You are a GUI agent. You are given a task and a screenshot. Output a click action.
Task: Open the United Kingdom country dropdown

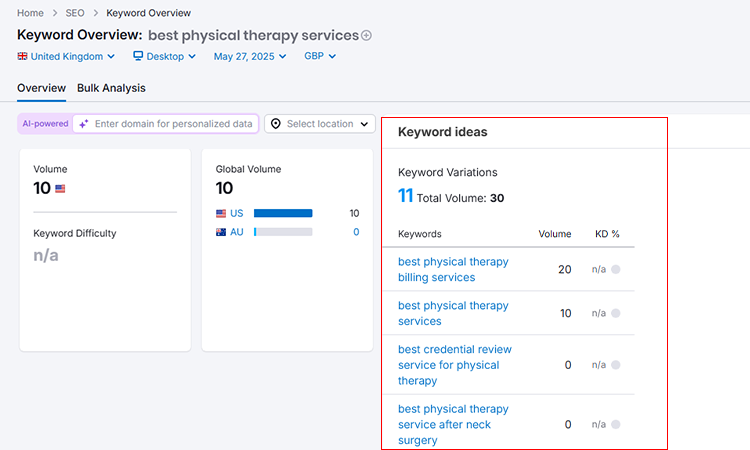click(66, 56)
